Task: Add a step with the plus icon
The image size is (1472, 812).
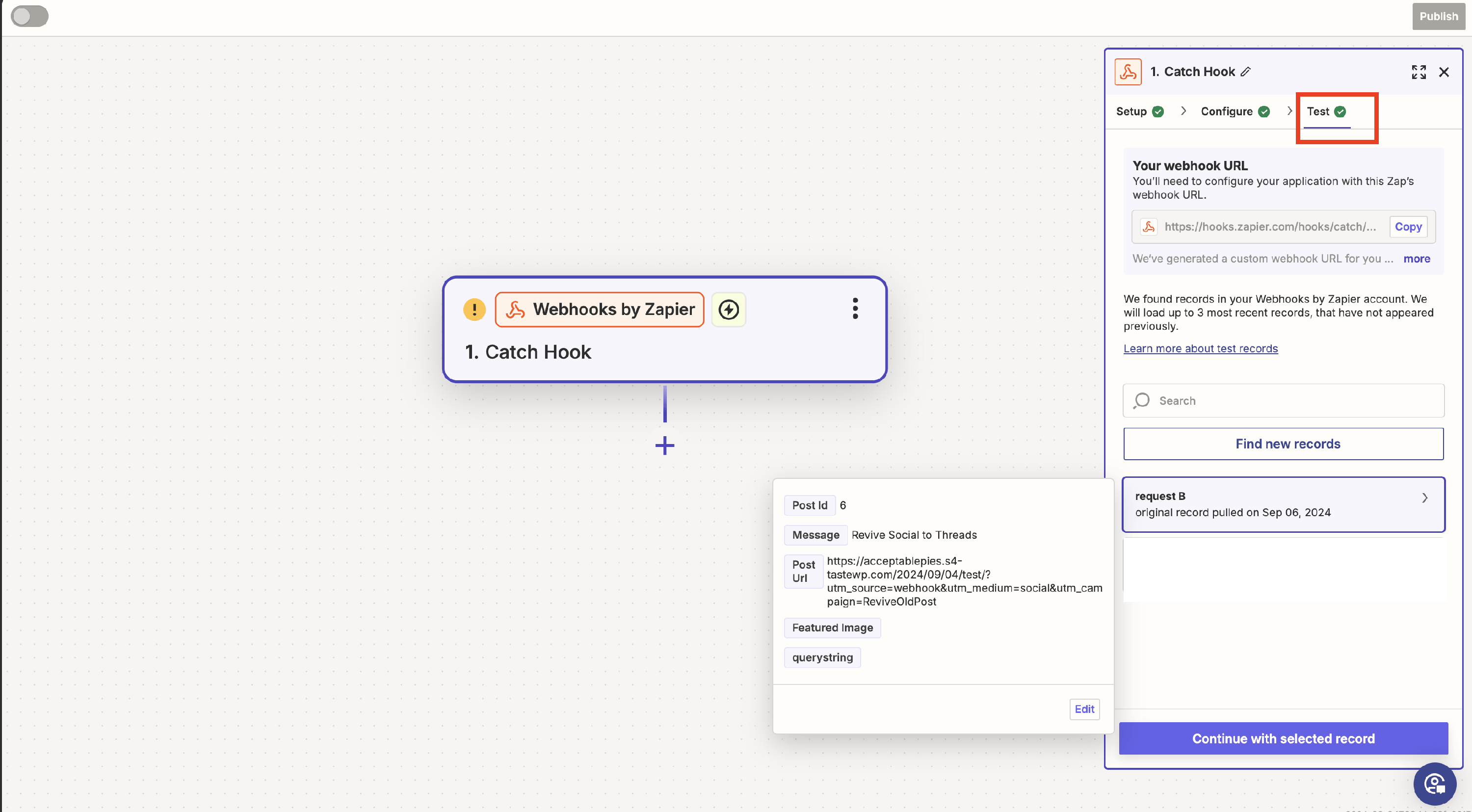Action: coord(664,445)
